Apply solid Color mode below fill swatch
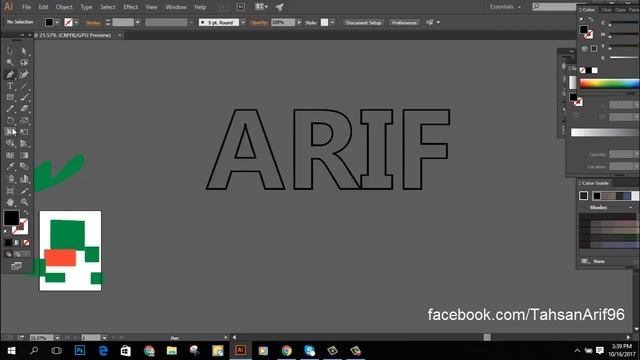 [x=8, y=242]
